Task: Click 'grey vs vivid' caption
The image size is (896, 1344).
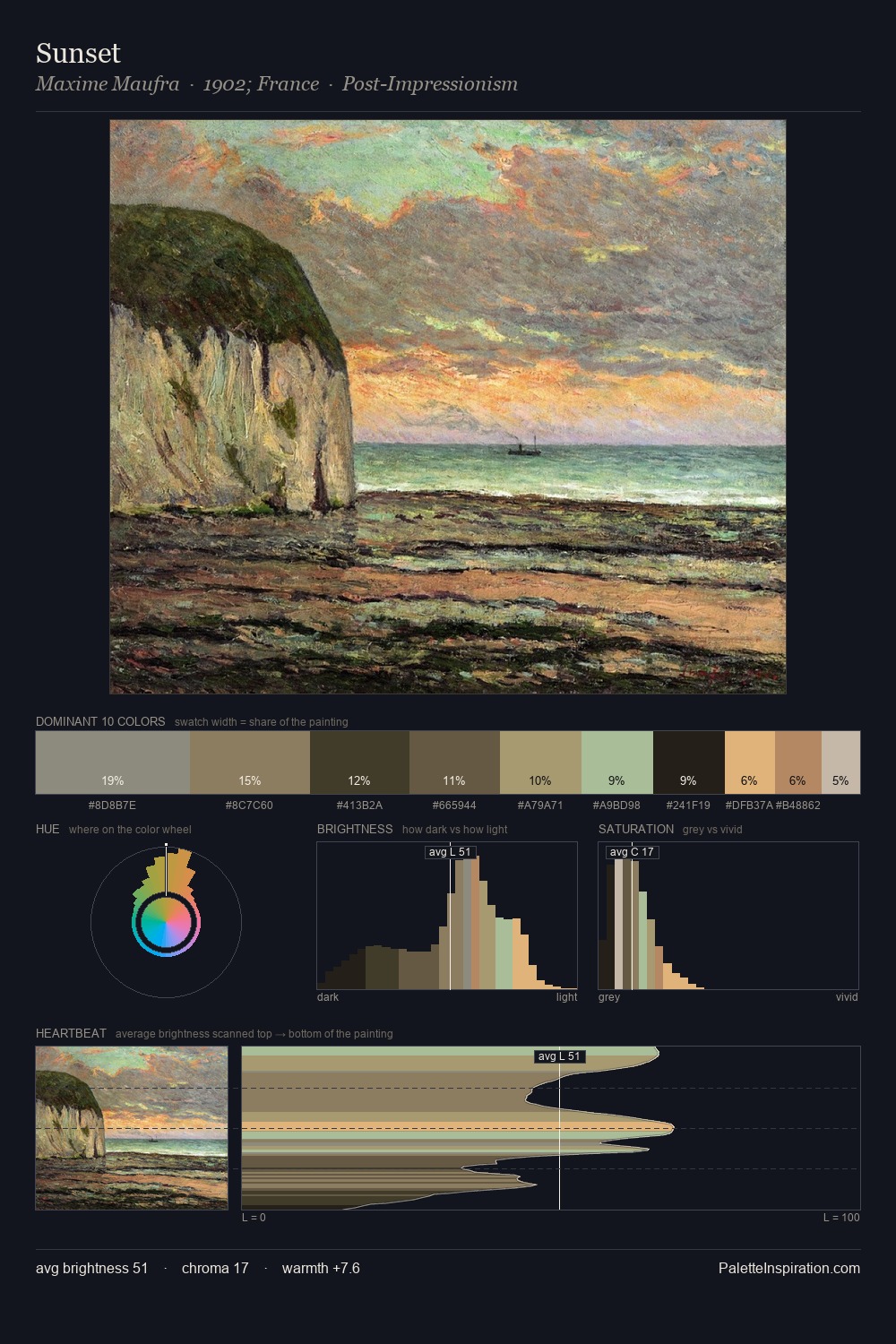Action: (x=712, y=830)
